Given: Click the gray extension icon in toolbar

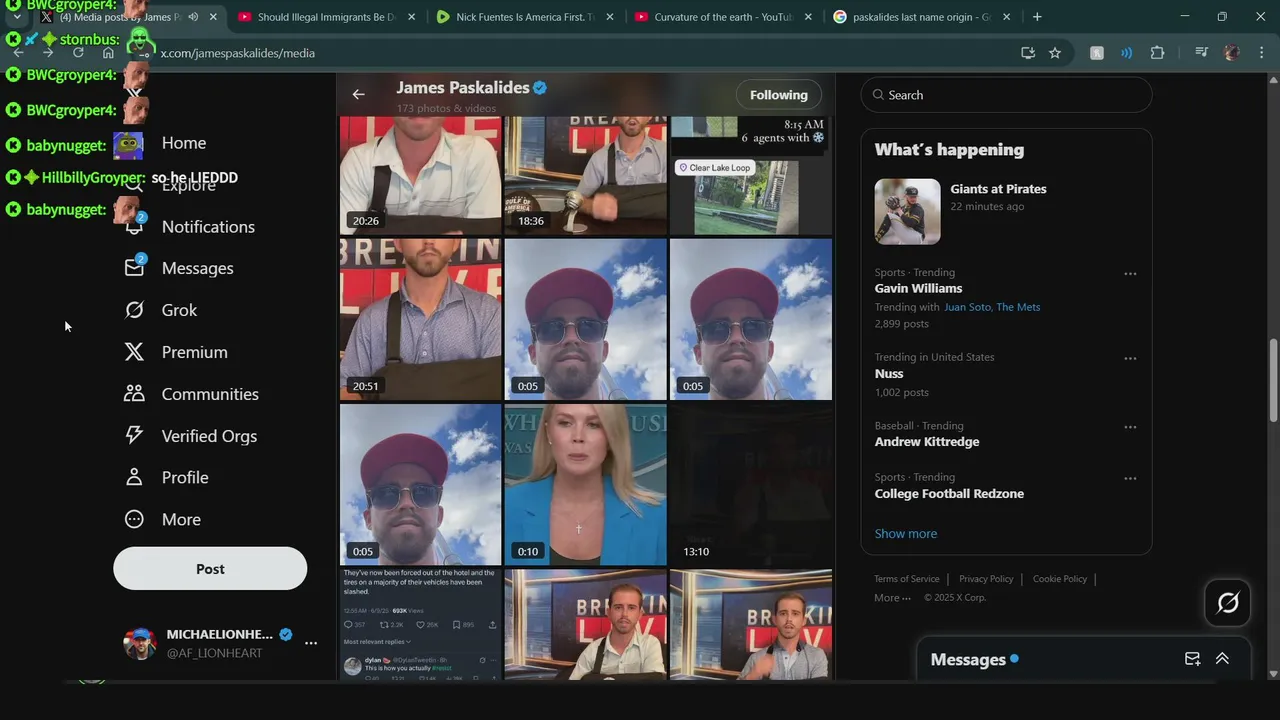Looking at the screenshot, I should pyautogui.click(x=1097, y=53).
